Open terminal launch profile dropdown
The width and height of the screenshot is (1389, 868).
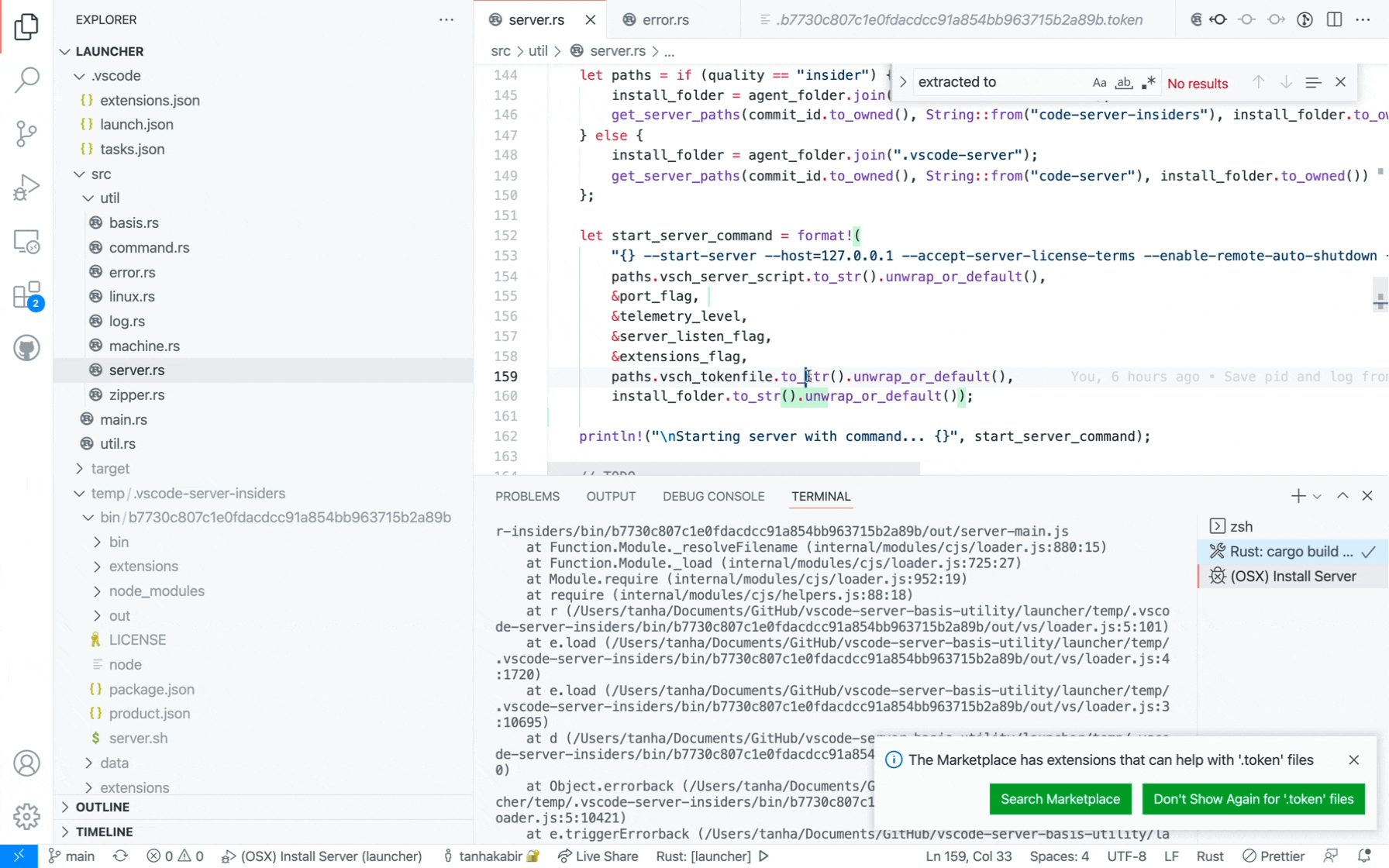(x=1317, y=497)
